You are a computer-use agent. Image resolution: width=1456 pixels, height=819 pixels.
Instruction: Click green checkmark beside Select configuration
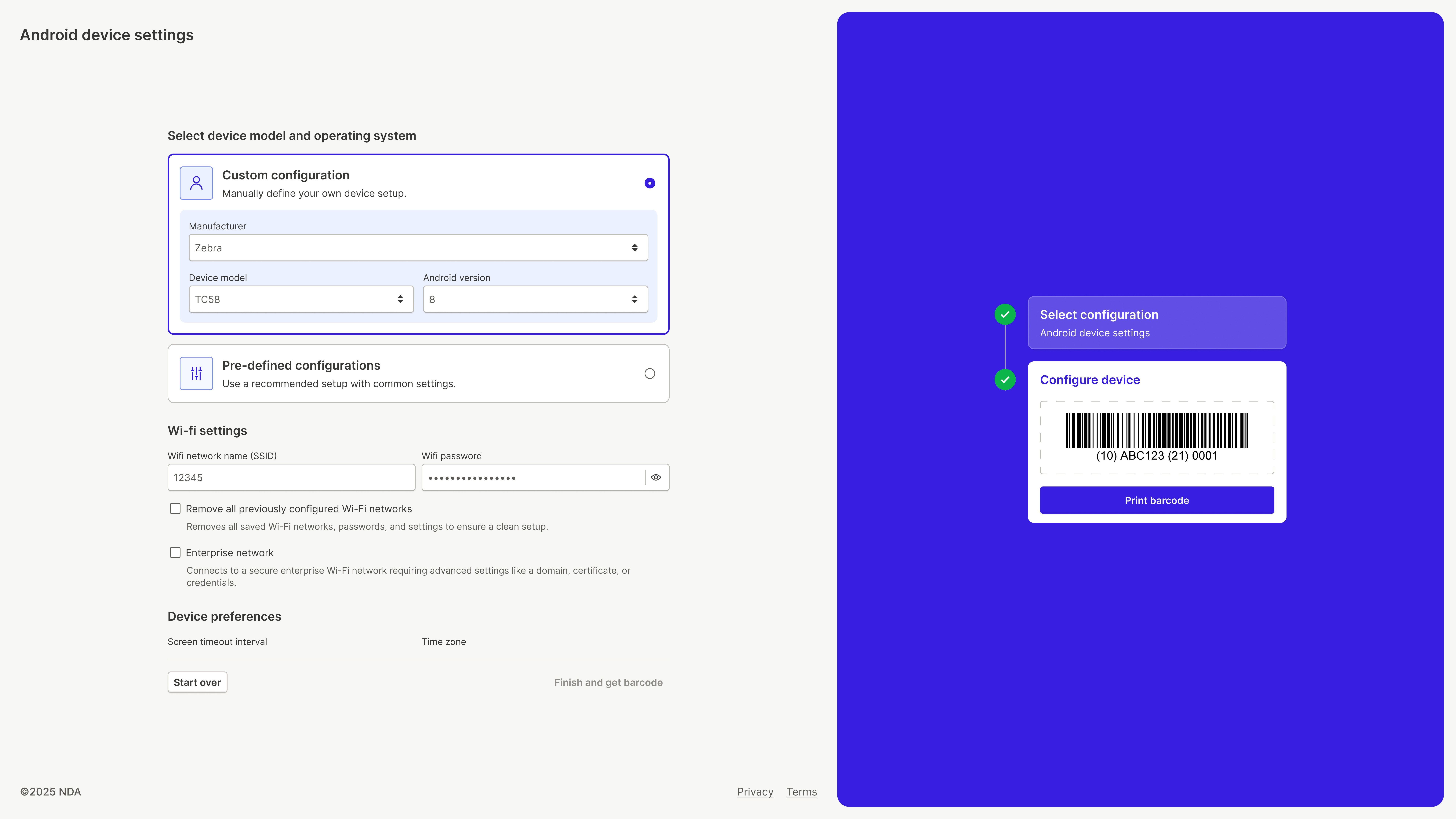point(1005,314)
